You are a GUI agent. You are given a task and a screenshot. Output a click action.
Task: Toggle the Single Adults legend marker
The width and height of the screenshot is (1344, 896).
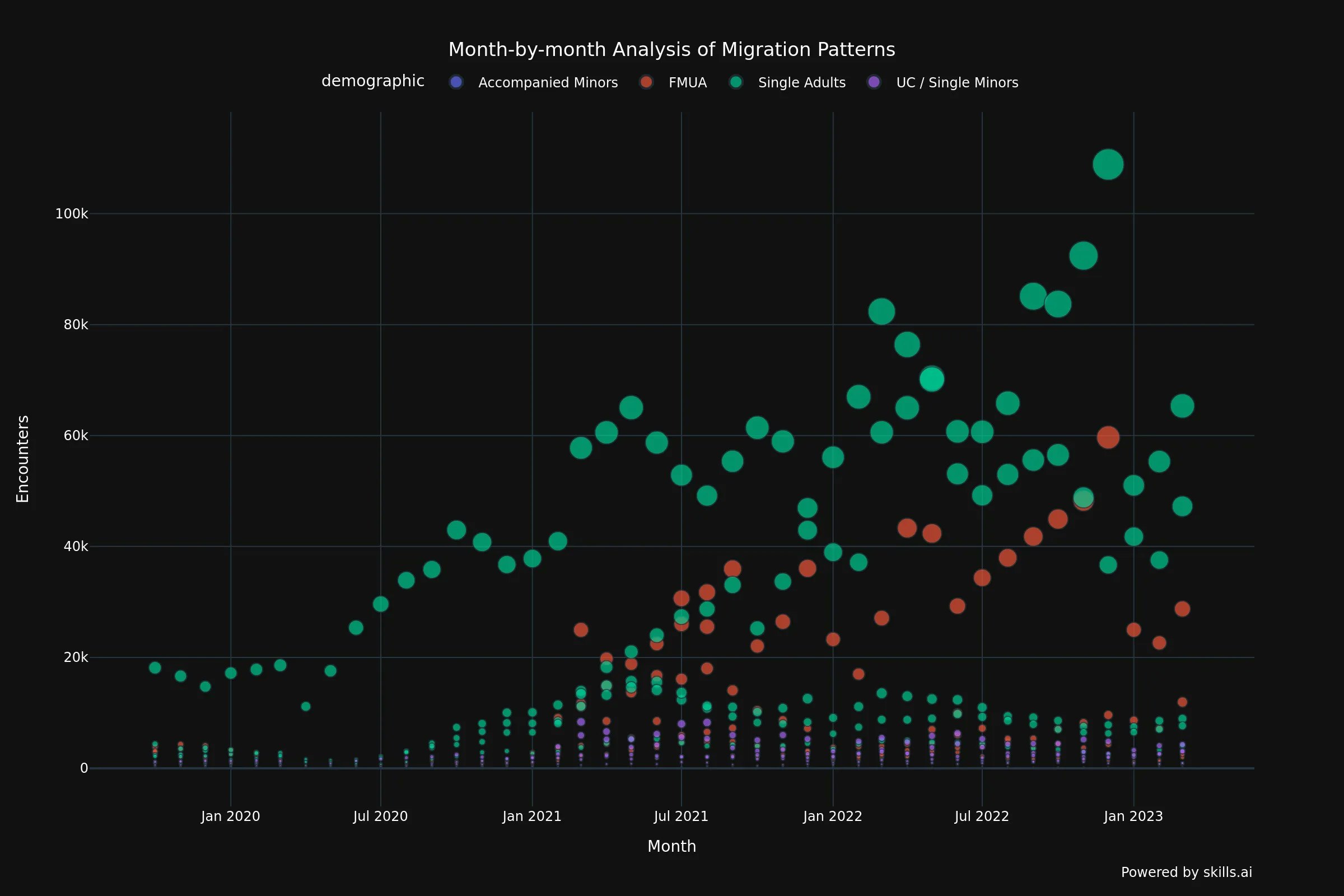pos(736,82)
